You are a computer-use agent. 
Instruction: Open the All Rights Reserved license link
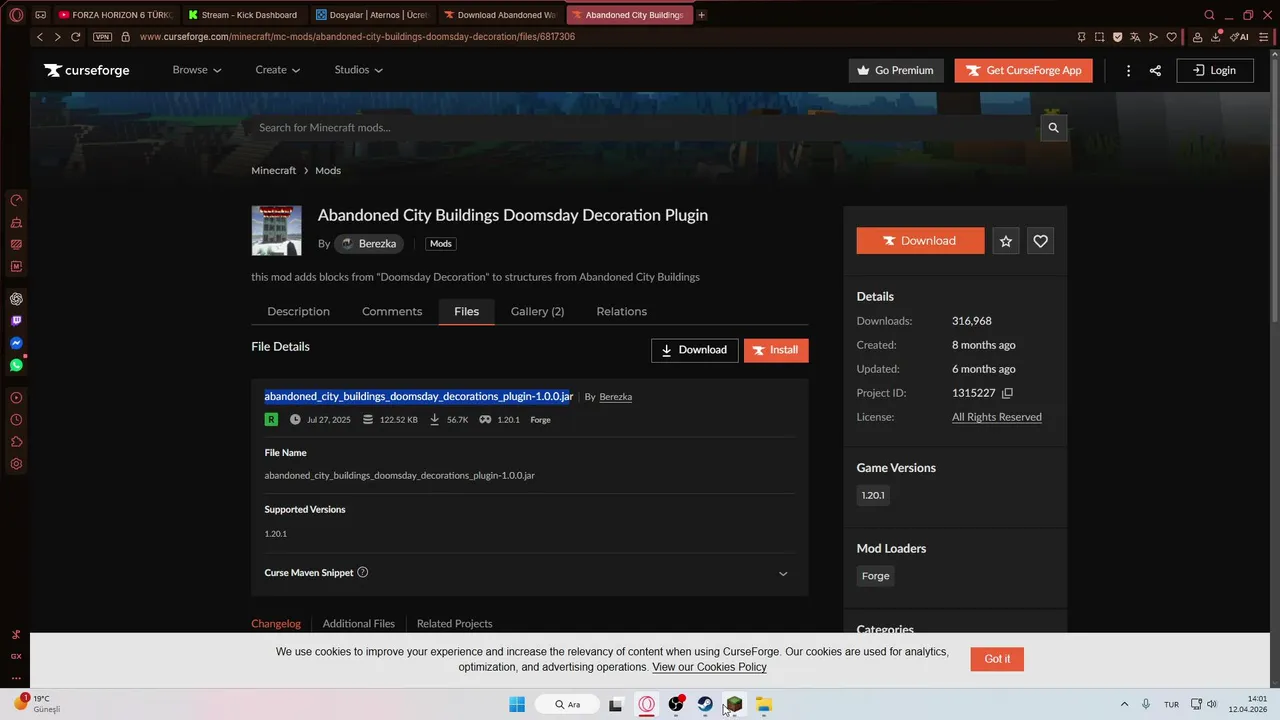coord(997,417)
